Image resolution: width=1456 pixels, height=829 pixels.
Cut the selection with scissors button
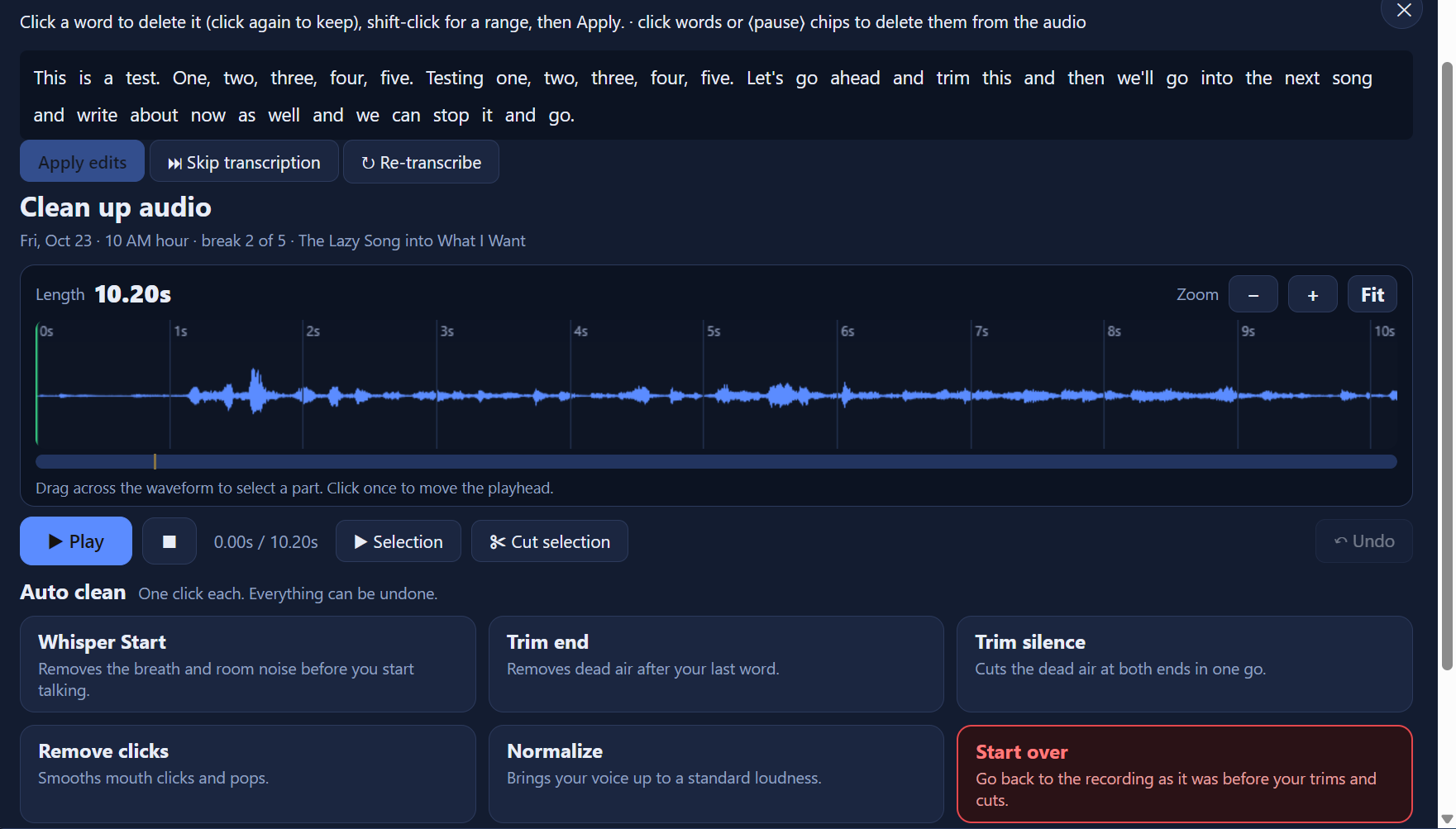(x=550, y=541)
